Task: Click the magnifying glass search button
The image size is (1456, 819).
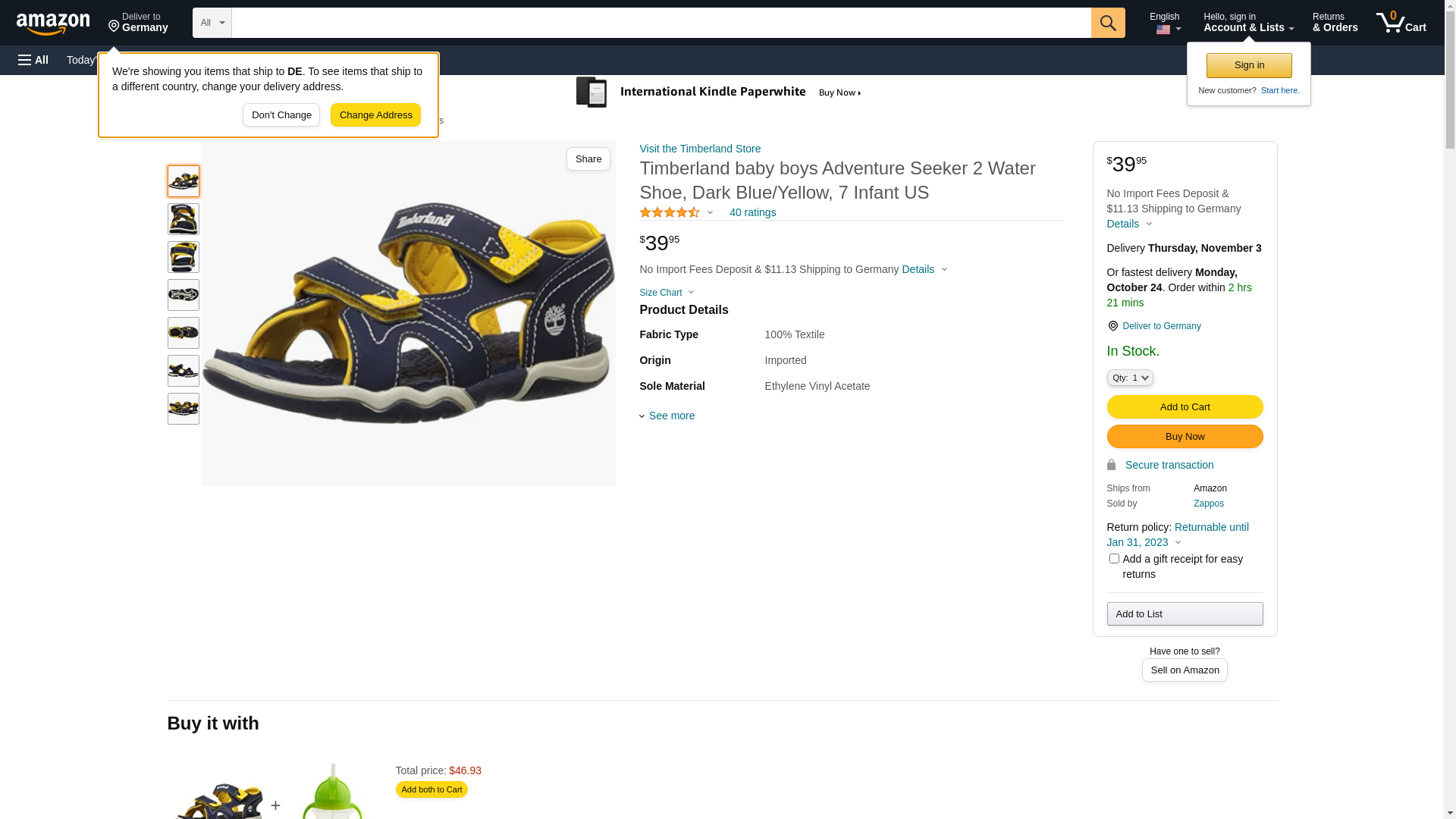Action: click(1108, 23)
